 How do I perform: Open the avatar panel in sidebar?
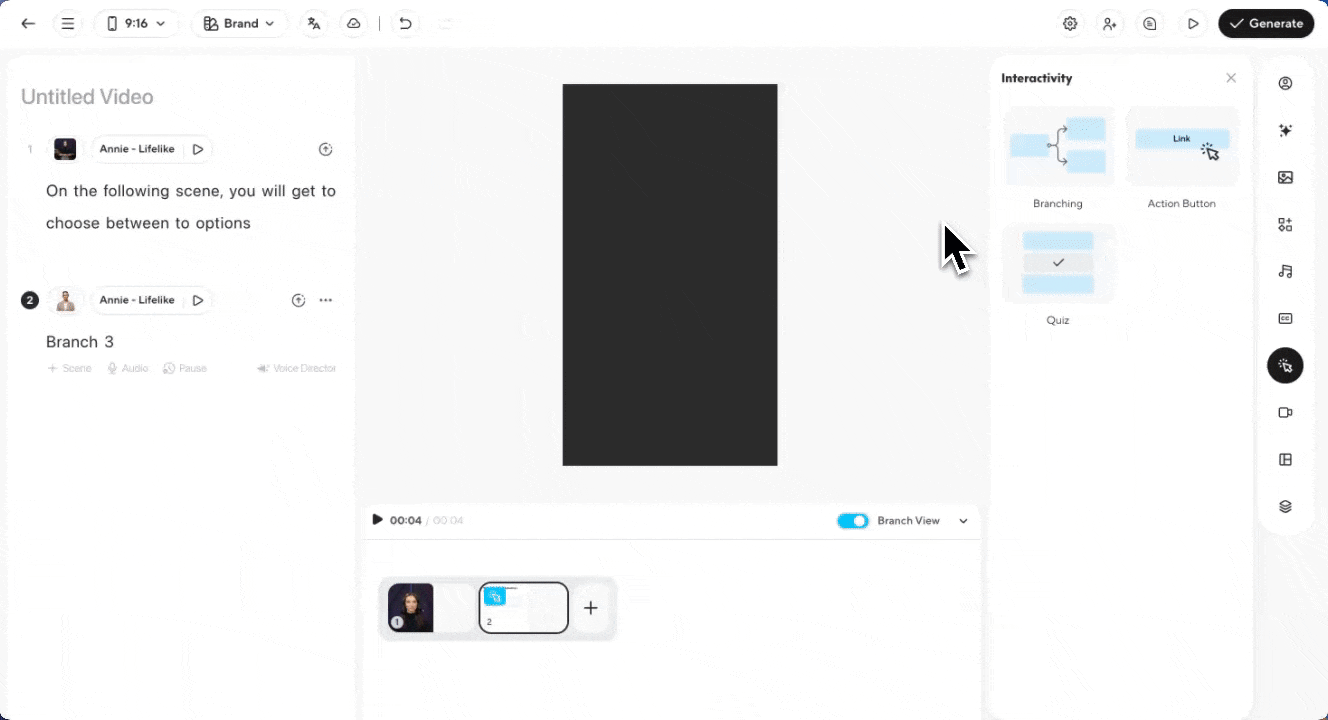pos(1285,83)
